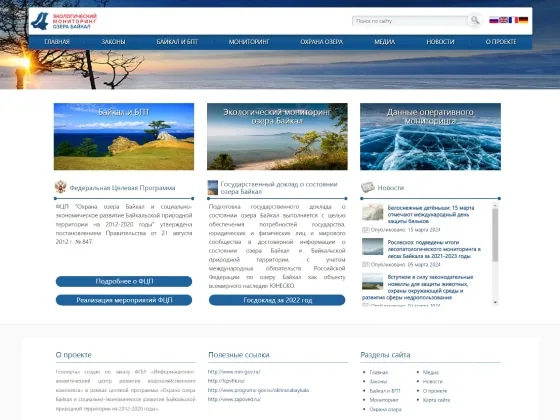Click the calendar icon beside 05 марта 2024

pos(365,265)
